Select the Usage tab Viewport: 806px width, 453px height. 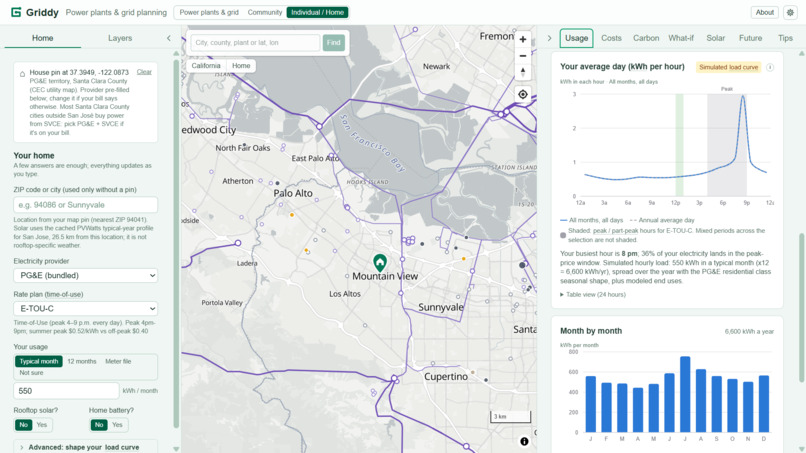tap(576, 38)
